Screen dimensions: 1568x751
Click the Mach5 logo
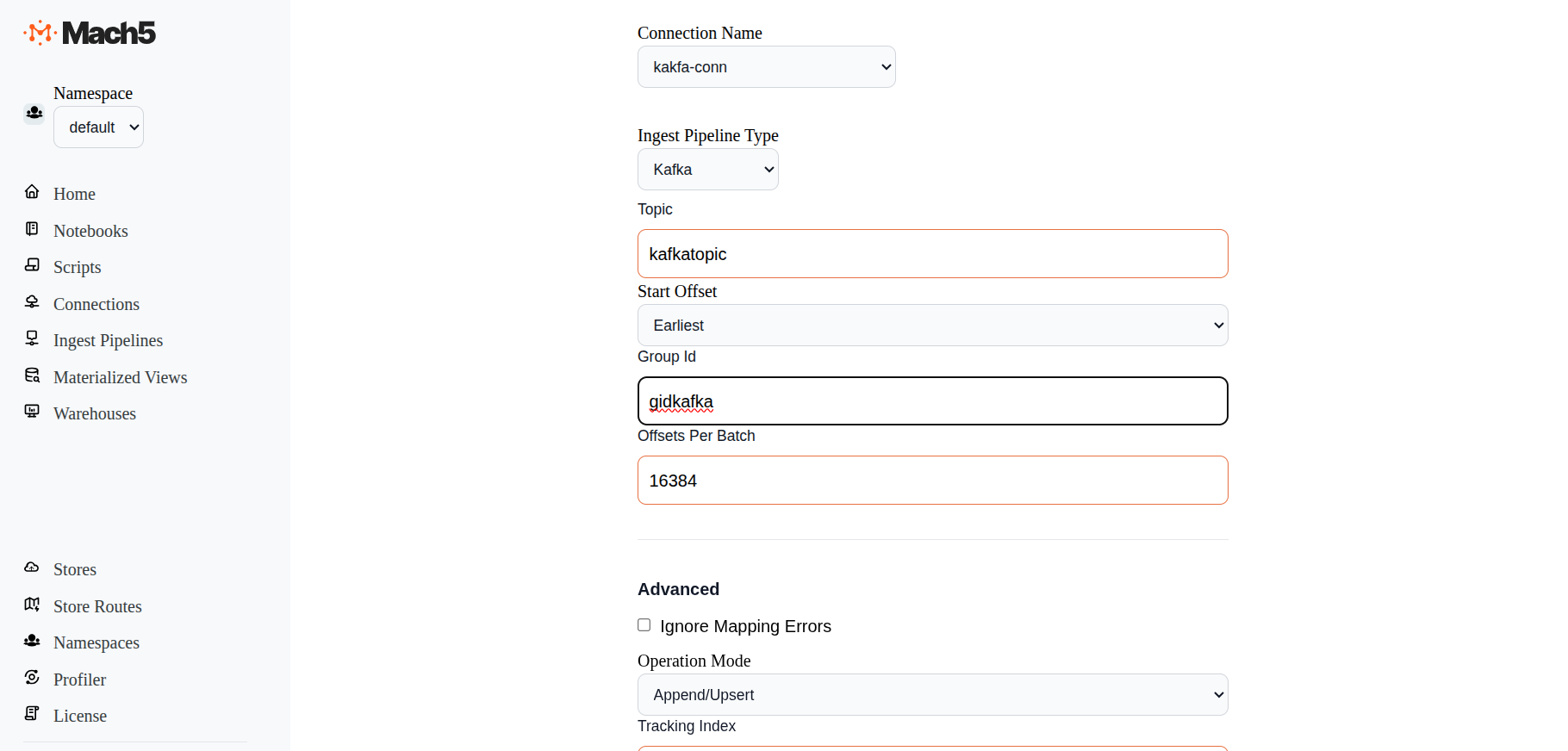click(x=90, y=33)
